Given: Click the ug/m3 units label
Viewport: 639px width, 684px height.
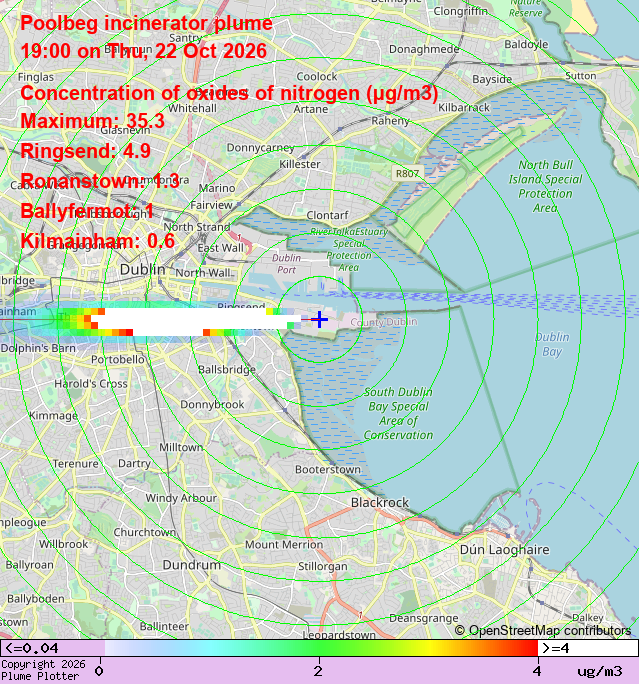Looking at the screenshot, I should [x=600, y=671].
